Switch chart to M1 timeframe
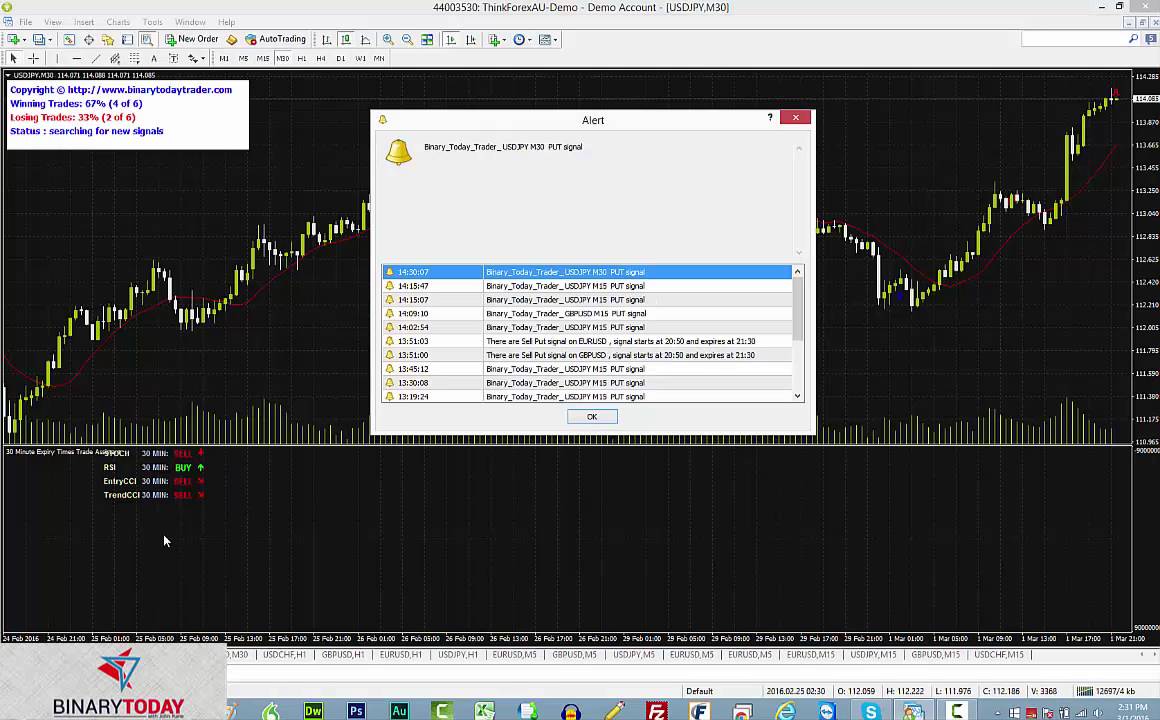 pos(224,58)
